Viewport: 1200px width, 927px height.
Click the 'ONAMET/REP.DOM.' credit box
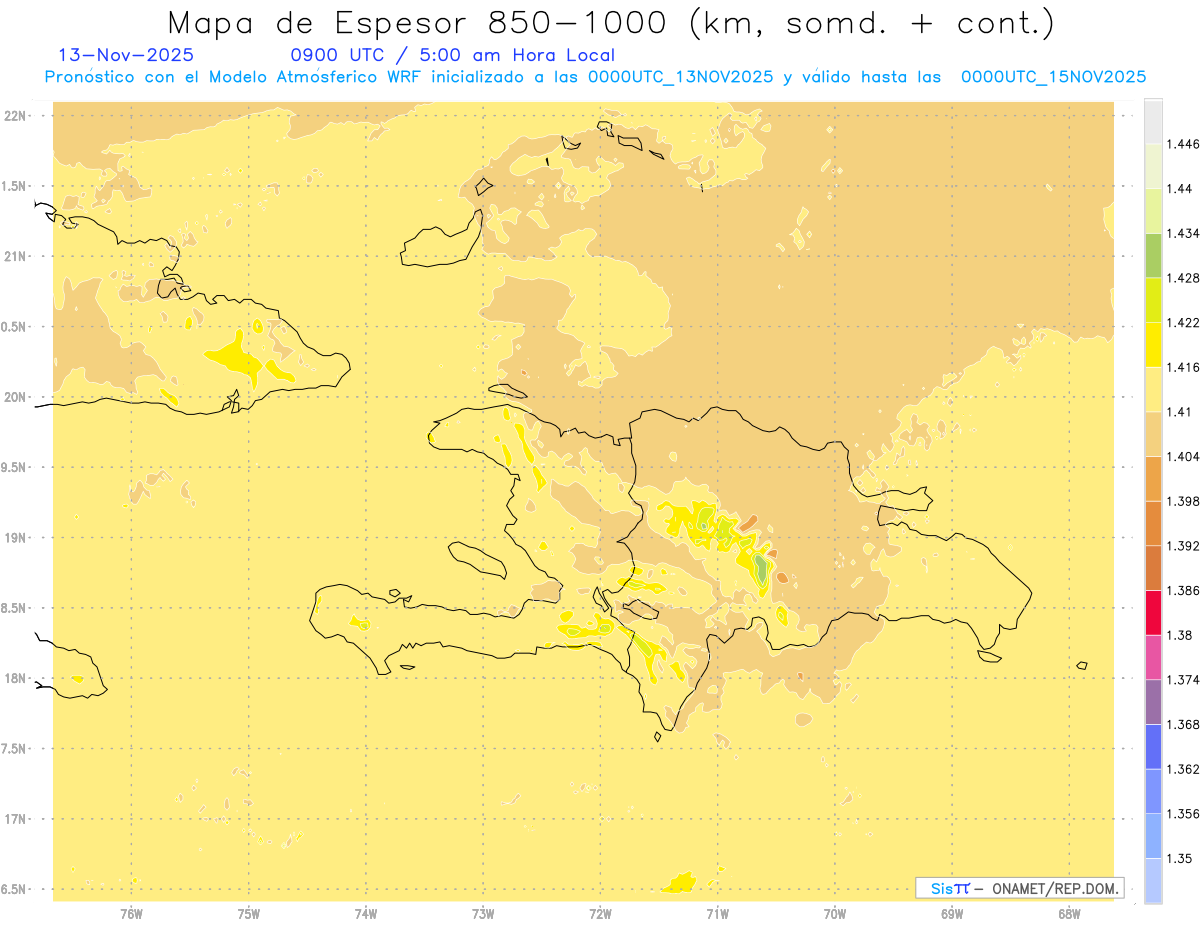[1019, 888]
